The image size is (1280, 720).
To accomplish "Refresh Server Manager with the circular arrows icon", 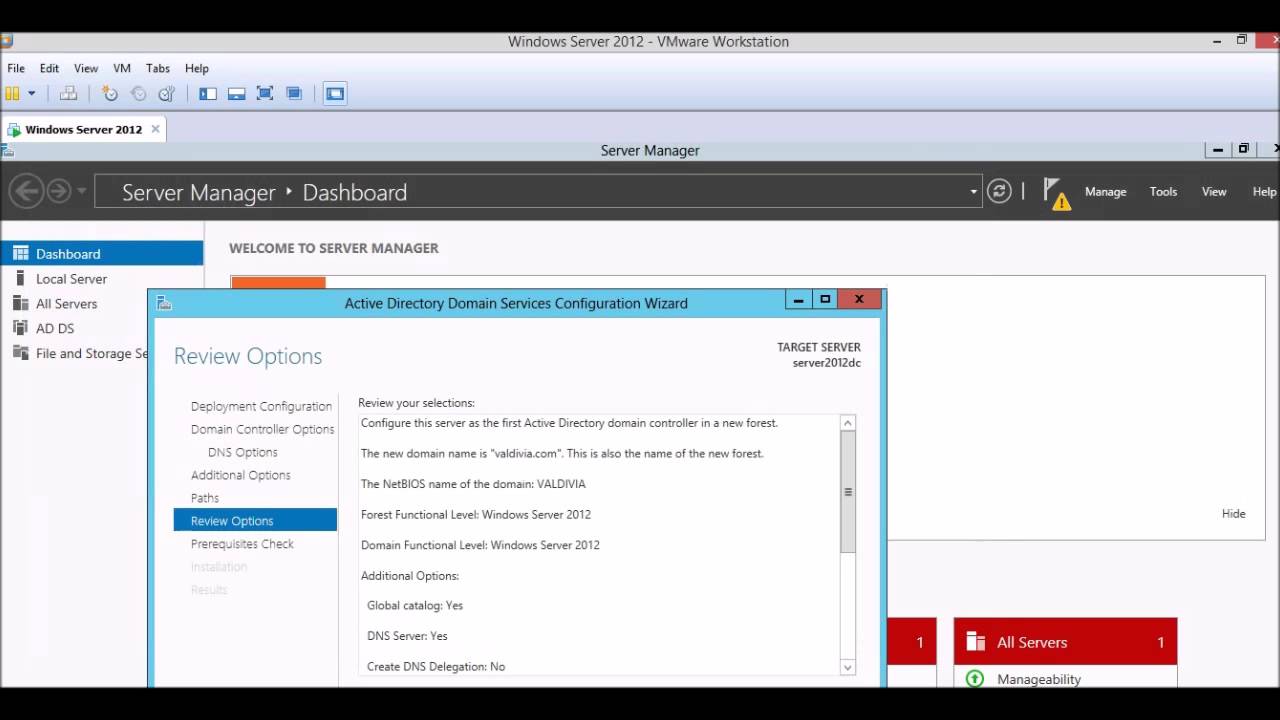I will 999,191.
